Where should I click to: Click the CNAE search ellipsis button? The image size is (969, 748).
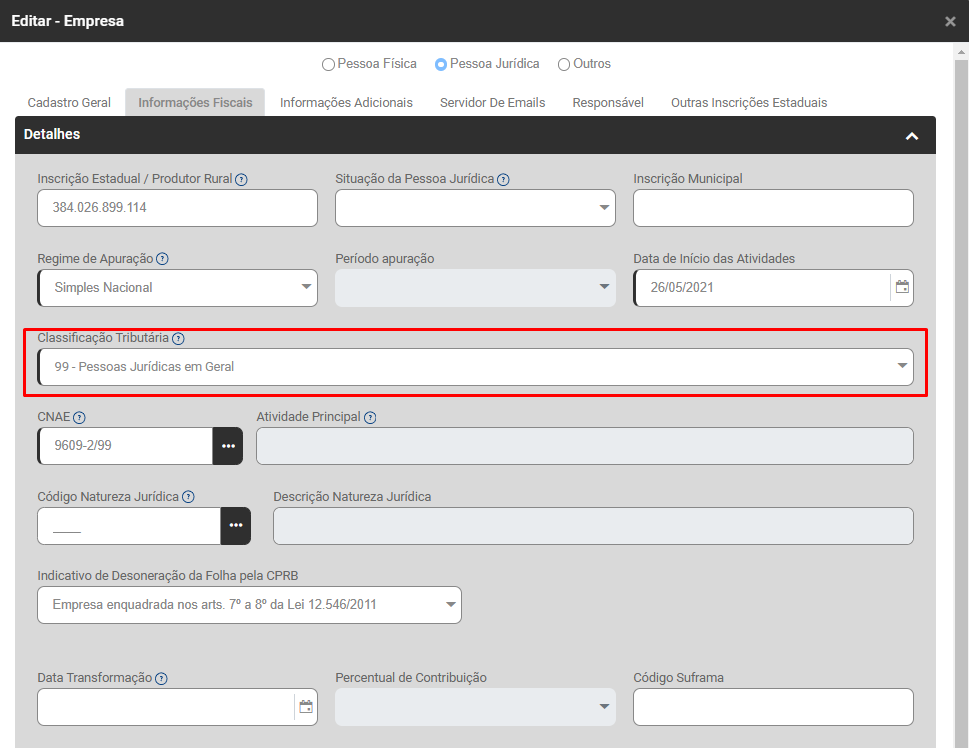pyautogui.click(x=228, y=446)
